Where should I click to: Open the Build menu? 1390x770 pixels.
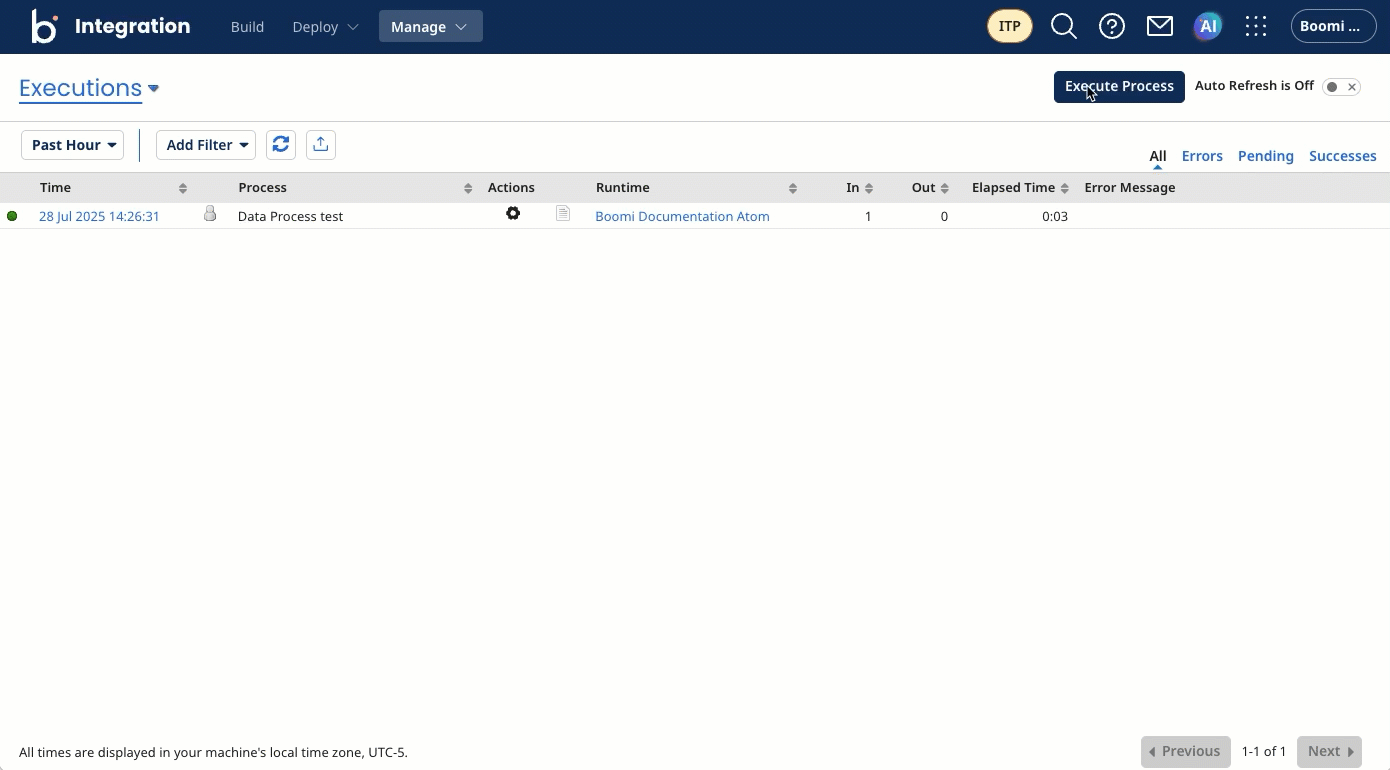247,27
